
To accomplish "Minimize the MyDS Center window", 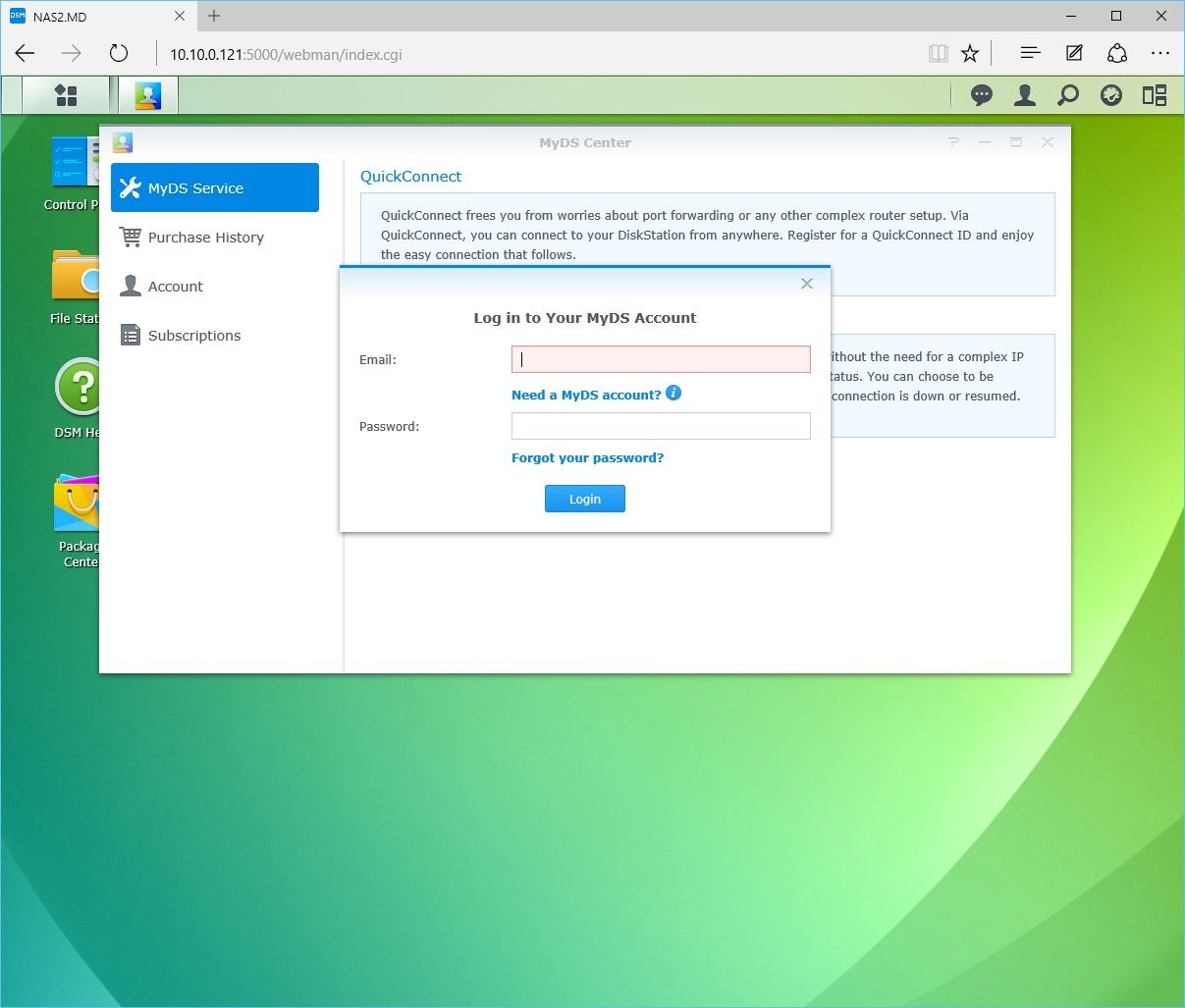I will (985, 142).
